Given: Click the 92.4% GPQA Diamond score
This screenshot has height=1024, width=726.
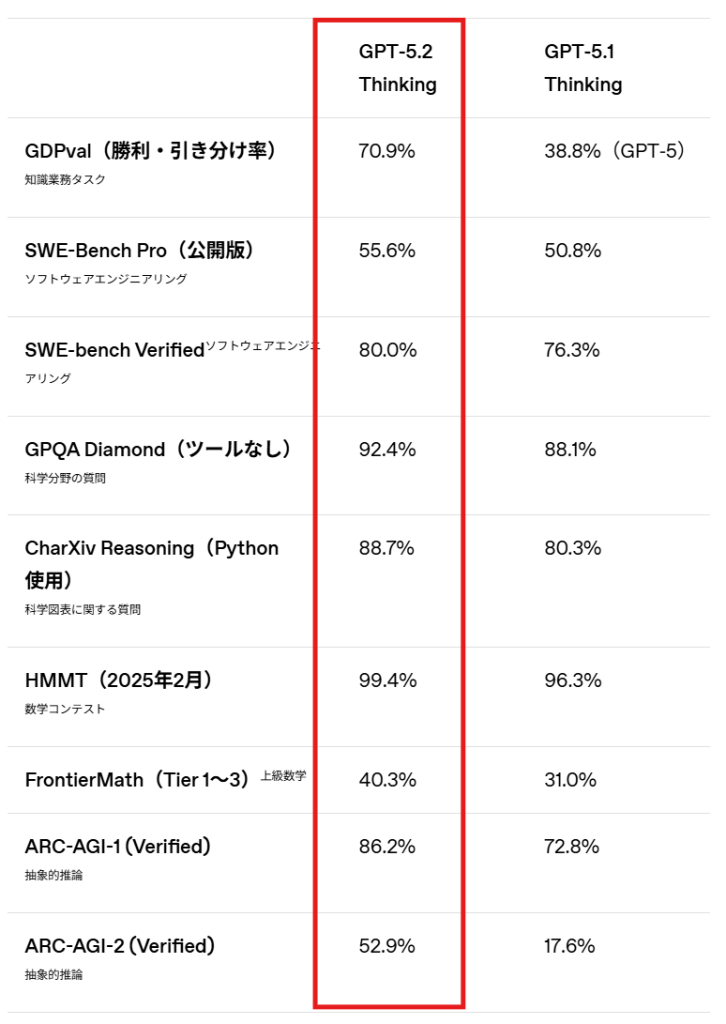Looking at the screenshot, I should click(x=387, y=449).
